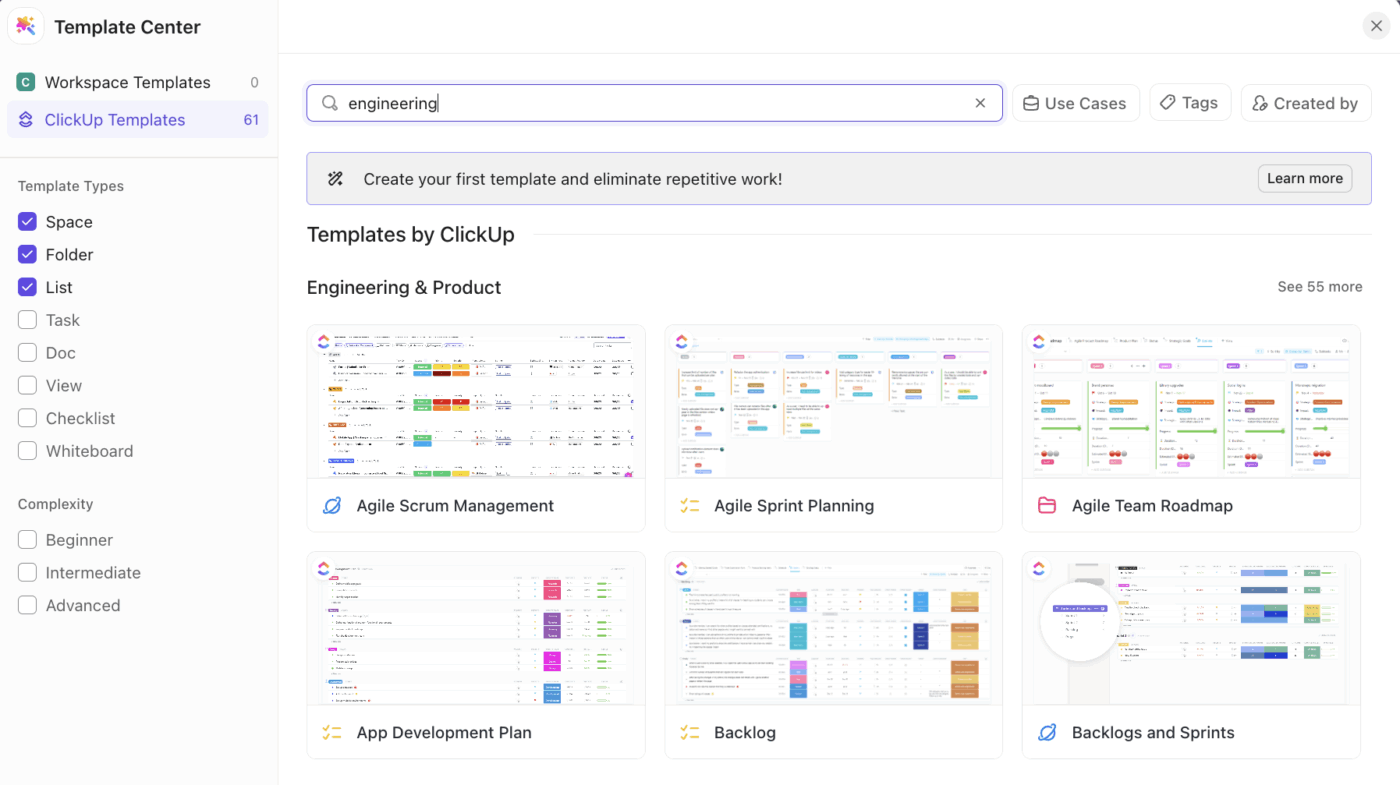
Task: Click the magnifier icon in search field
Action: (329, 103)
